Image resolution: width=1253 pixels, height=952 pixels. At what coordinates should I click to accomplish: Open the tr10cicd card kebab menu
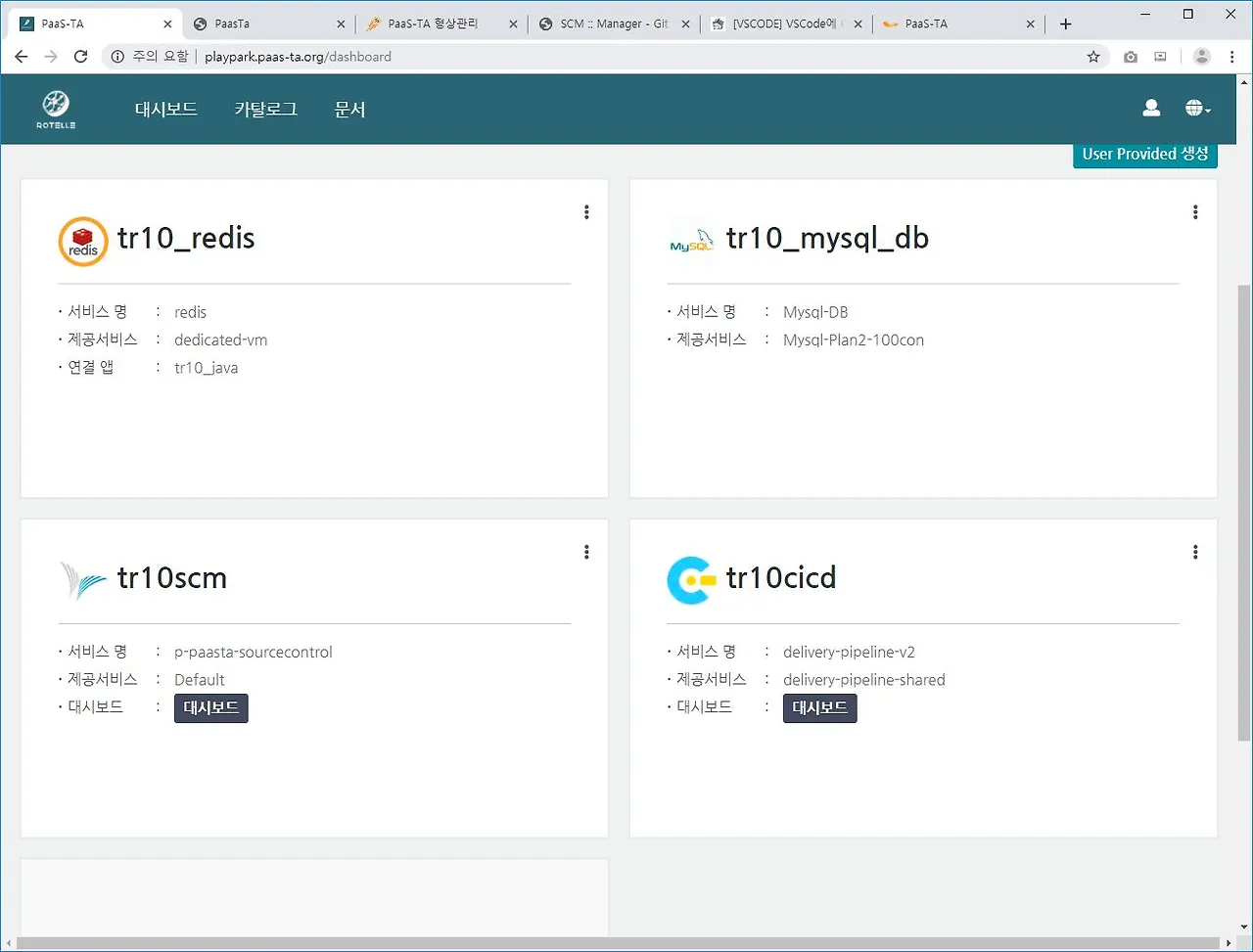click(1195, 552)
